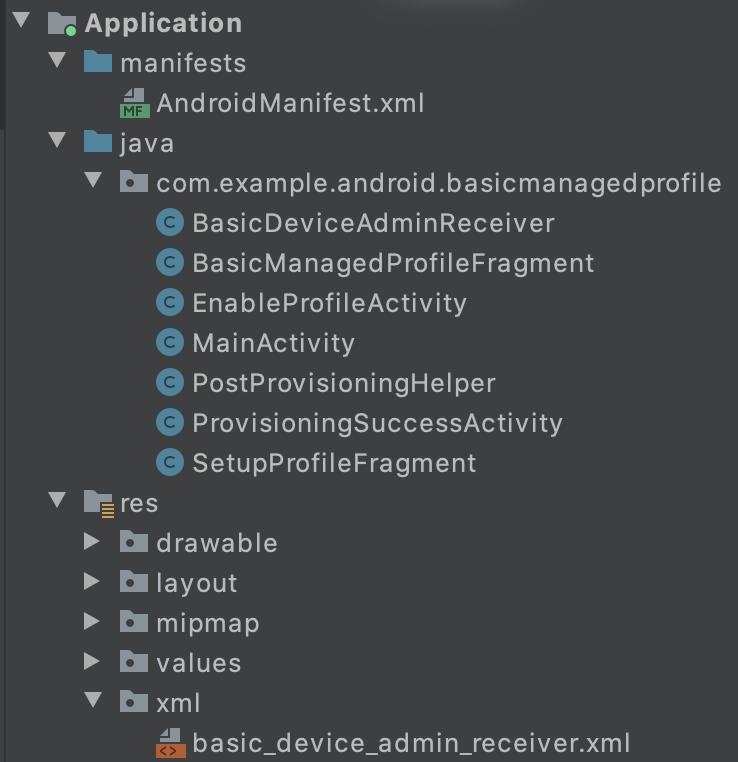The image size is (738, 762).
Task: Click the com.example package folder icon
Action: [134, 182]
